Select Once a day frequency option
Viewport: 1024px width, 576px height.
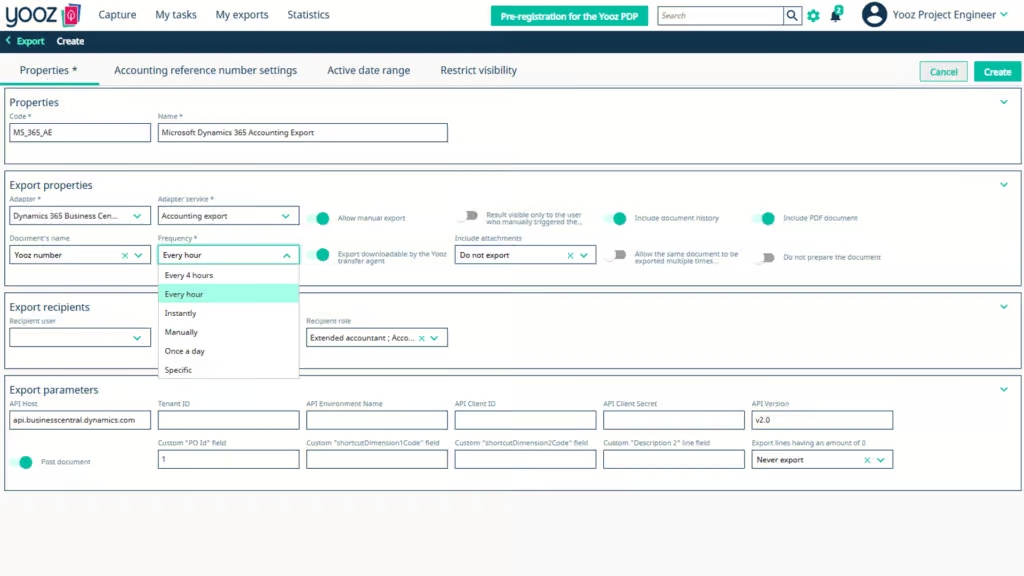click(229, 351)
